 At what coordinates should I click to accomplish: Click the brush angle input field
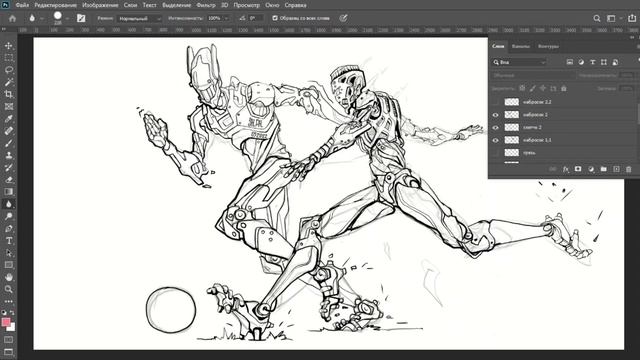(x=256, y=18)
